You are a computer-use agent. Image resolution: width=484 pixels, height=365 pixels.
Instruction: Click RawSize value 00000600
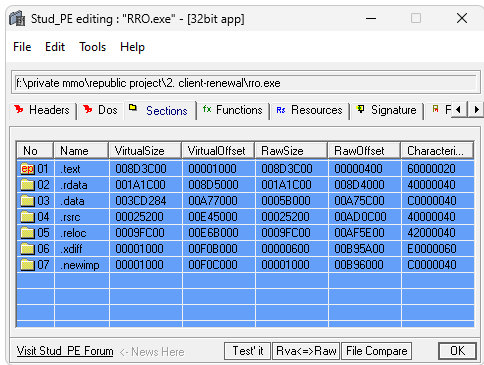[x=285, y=249]
